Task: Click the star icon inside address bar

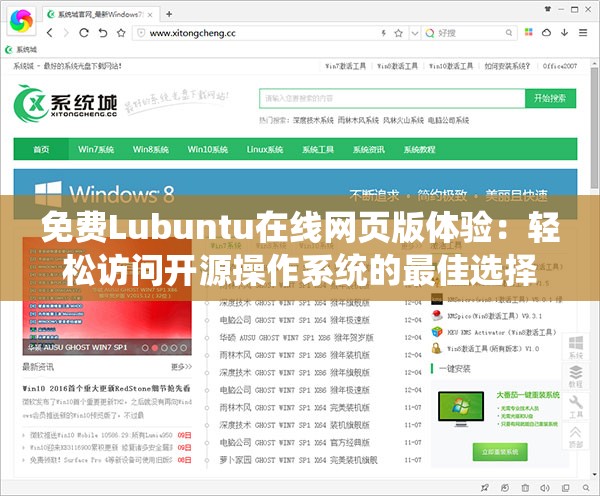Action: (398, 33)
